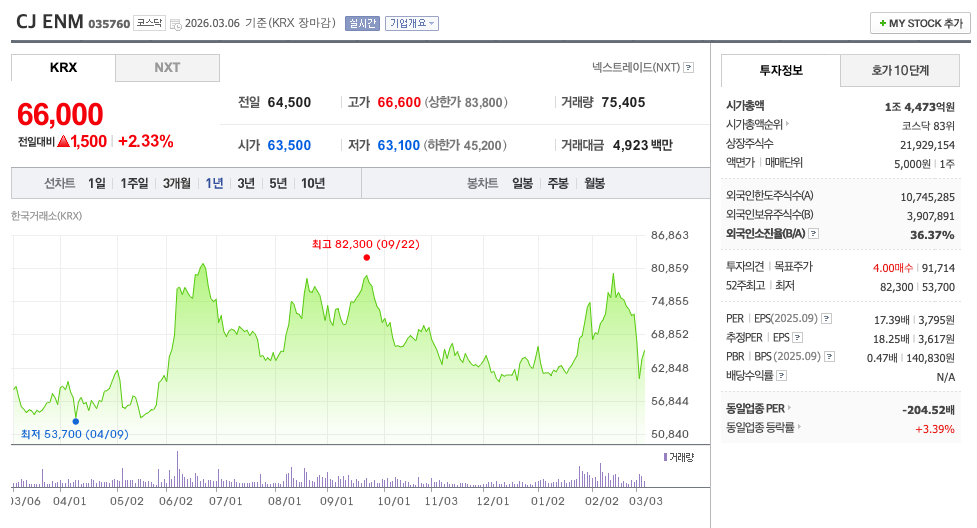Select the 1주일 line chart period
This screenshot has height=528, width=977.
pyautogui.click(x=134, y=183)
